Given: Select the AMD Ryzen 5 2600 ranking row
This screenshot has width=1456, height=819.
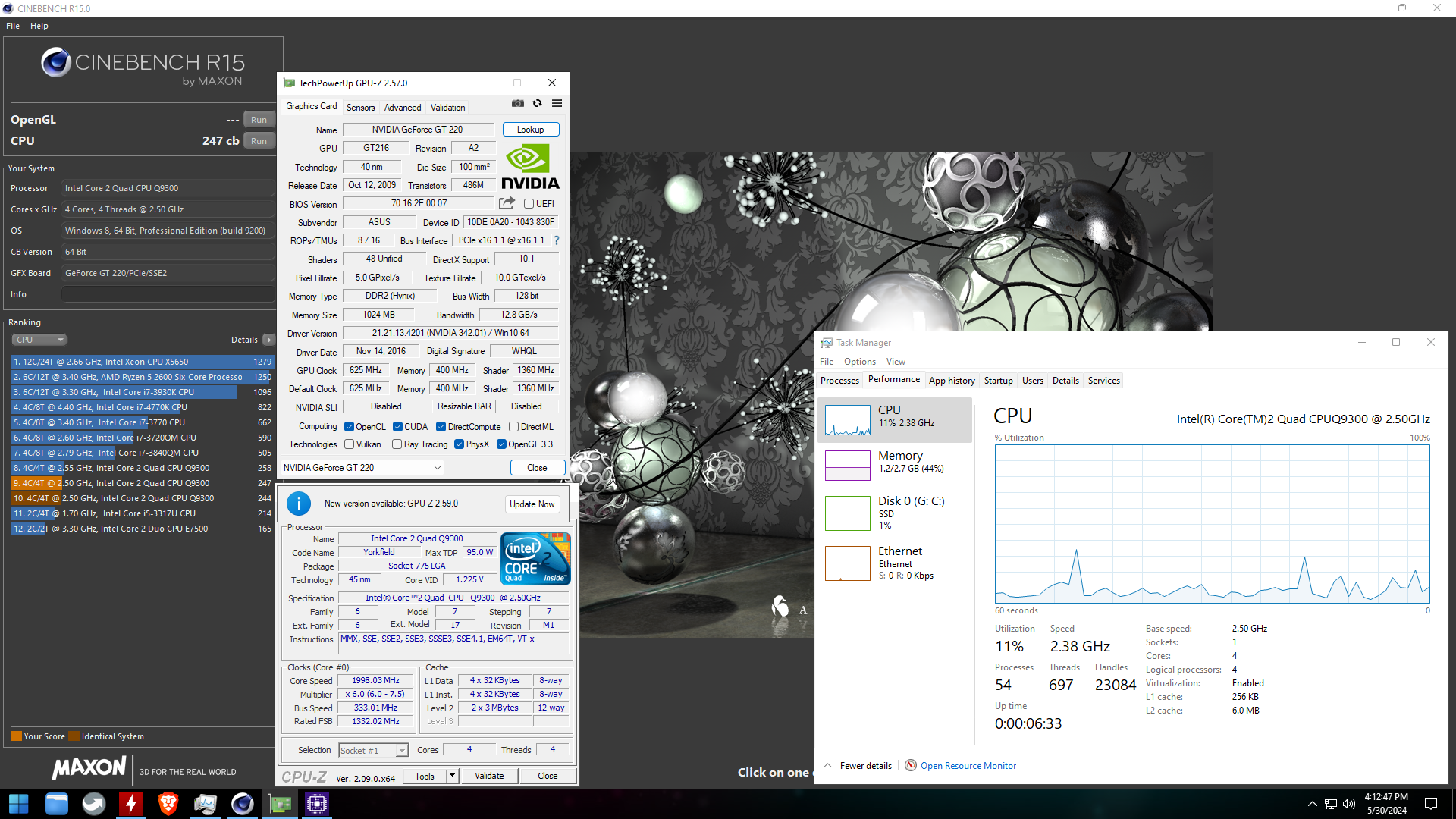Looking at the screenshot, I should click(x=142, y=377).
